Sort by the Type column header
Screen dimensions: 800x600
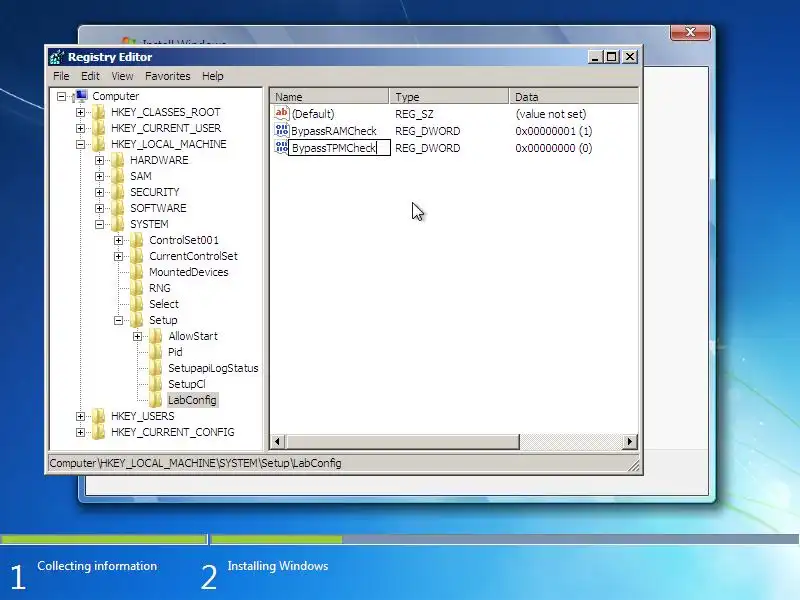(x=449, y=96)
